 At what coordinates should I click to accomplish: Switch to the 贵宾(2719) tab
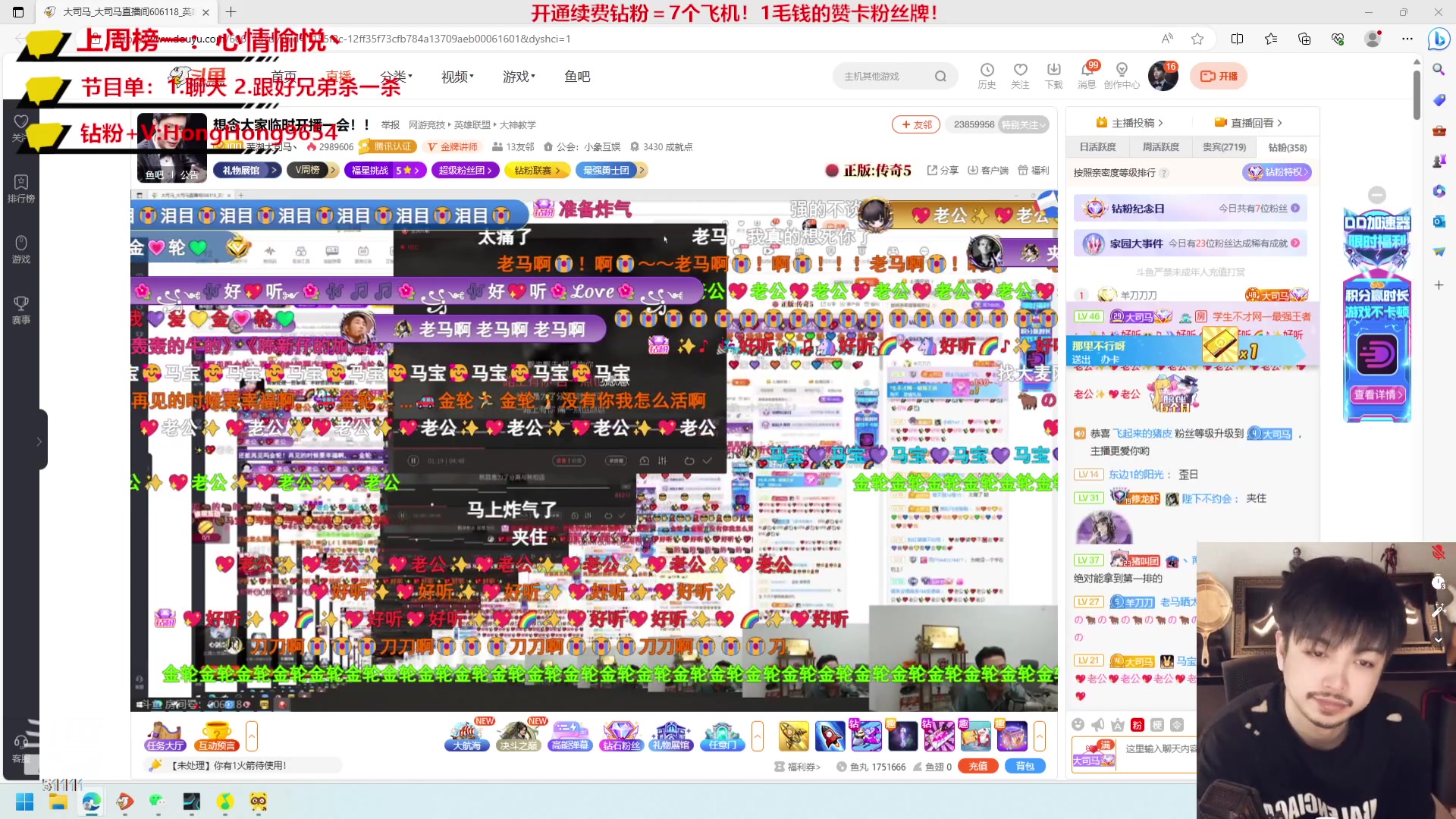(x=1224, y=147)
